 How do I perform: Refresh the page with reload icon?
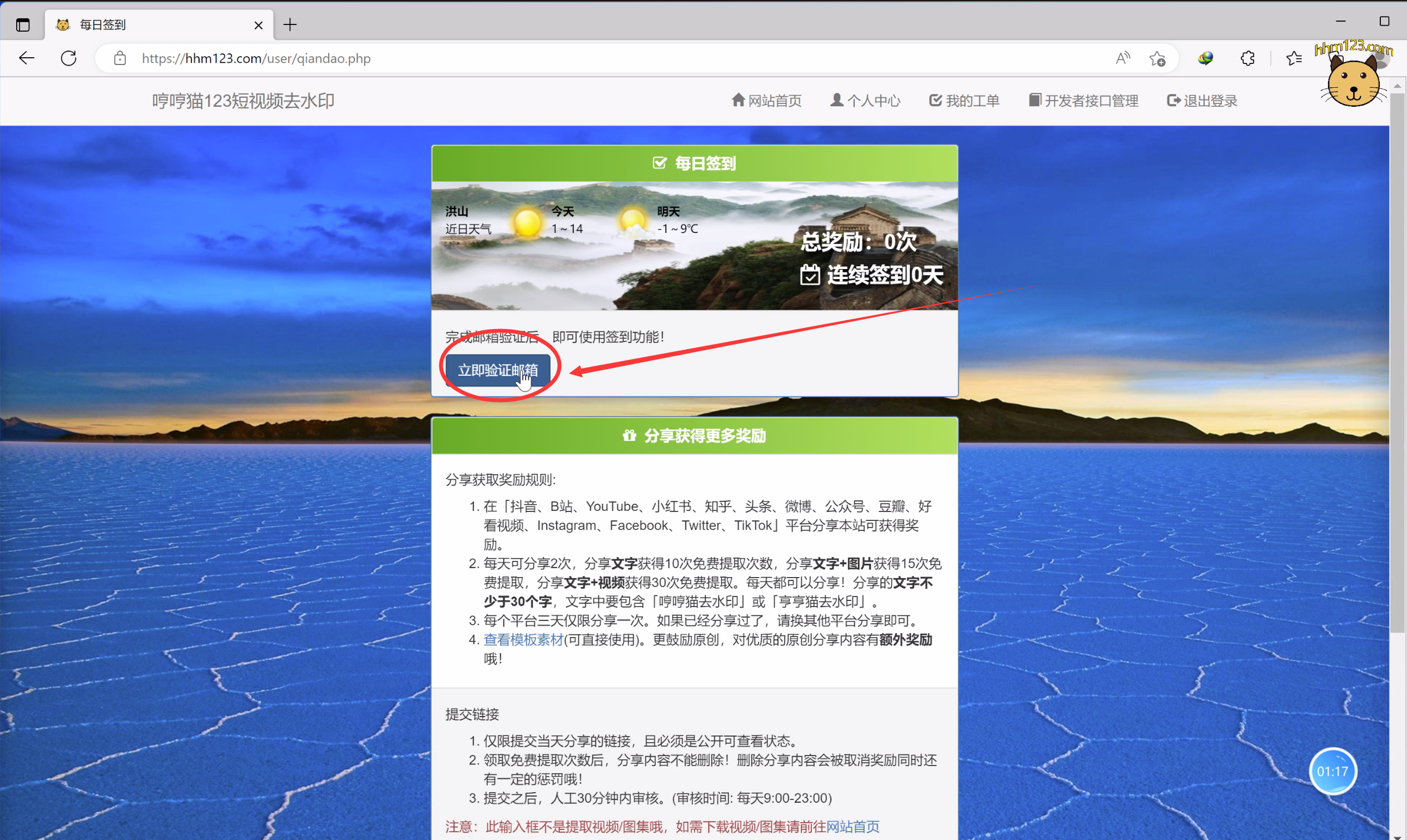coord(68,58)
